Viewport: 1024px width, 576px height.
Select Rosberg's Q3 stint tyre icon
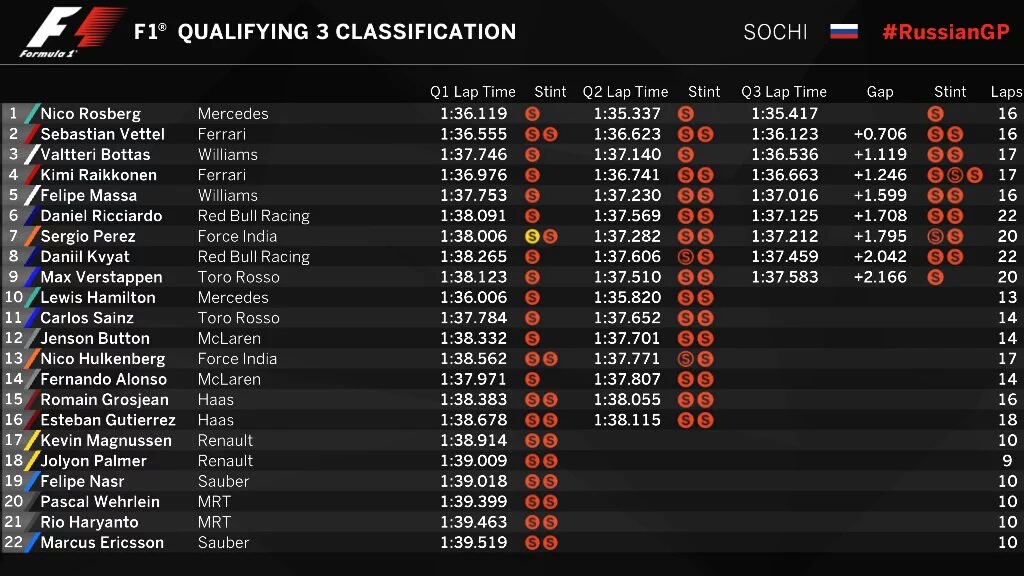(935, 114)
